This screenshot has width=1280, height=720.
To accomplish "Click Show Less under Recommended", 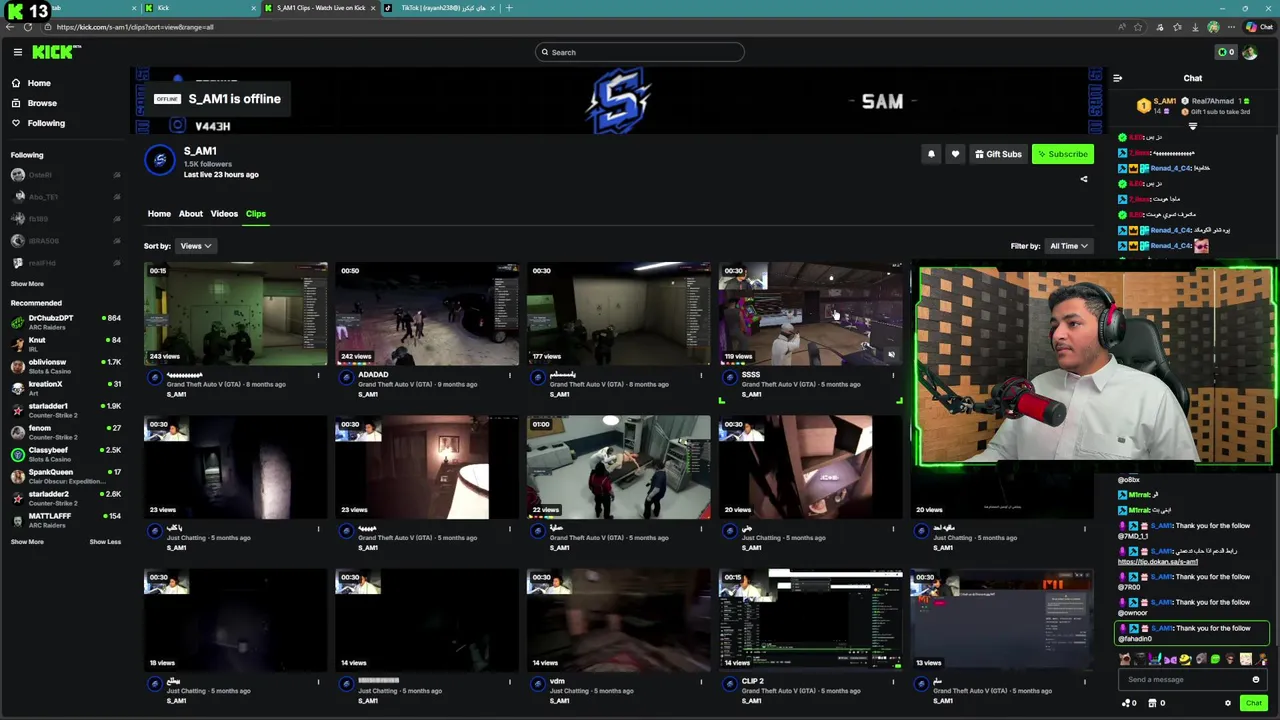I will (105, 542).
